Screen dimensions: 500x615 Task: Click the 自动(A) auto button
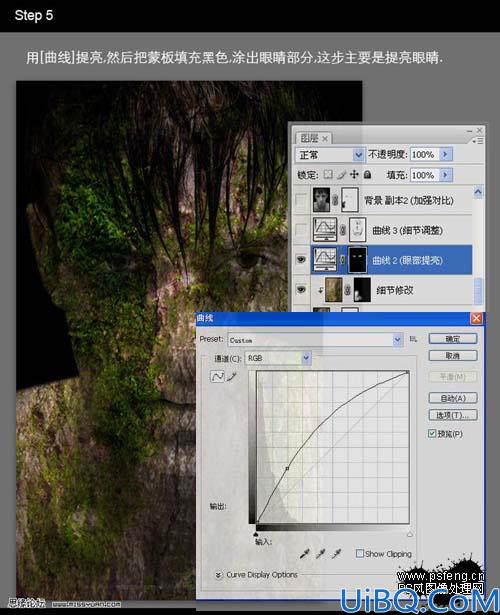(453, 398)
